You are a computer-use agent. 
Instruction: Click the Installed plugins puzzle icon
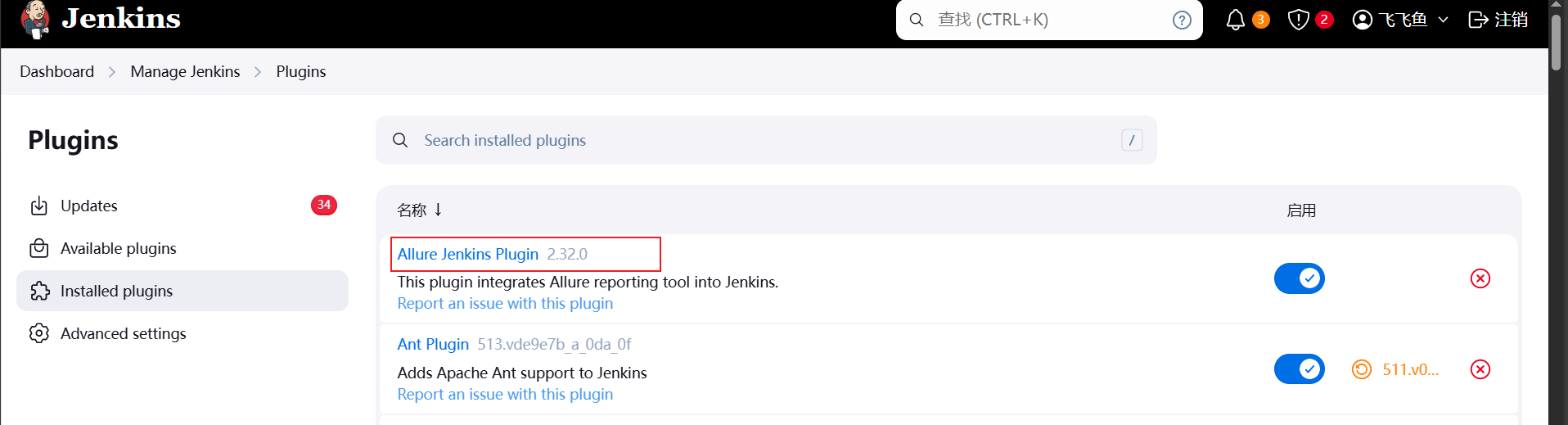[39, 291]
